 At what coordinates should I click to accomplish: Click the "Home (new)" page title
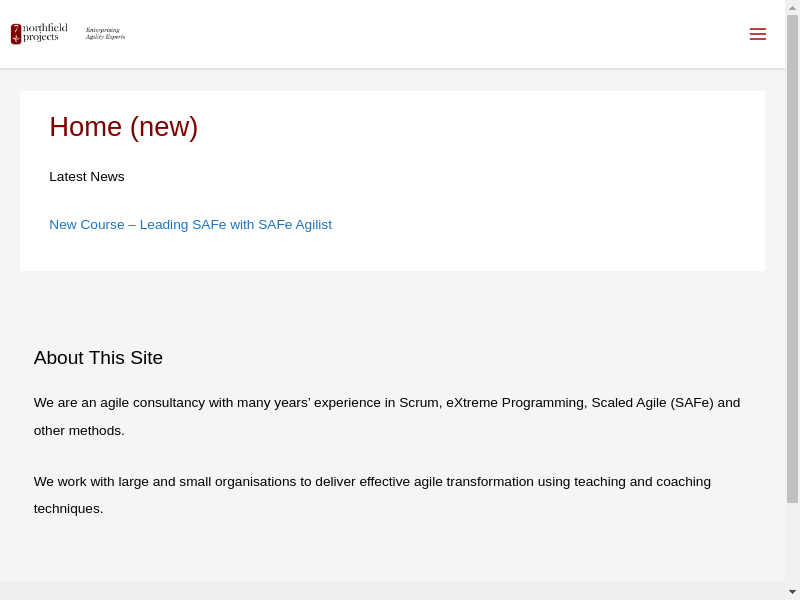(123, 127)
